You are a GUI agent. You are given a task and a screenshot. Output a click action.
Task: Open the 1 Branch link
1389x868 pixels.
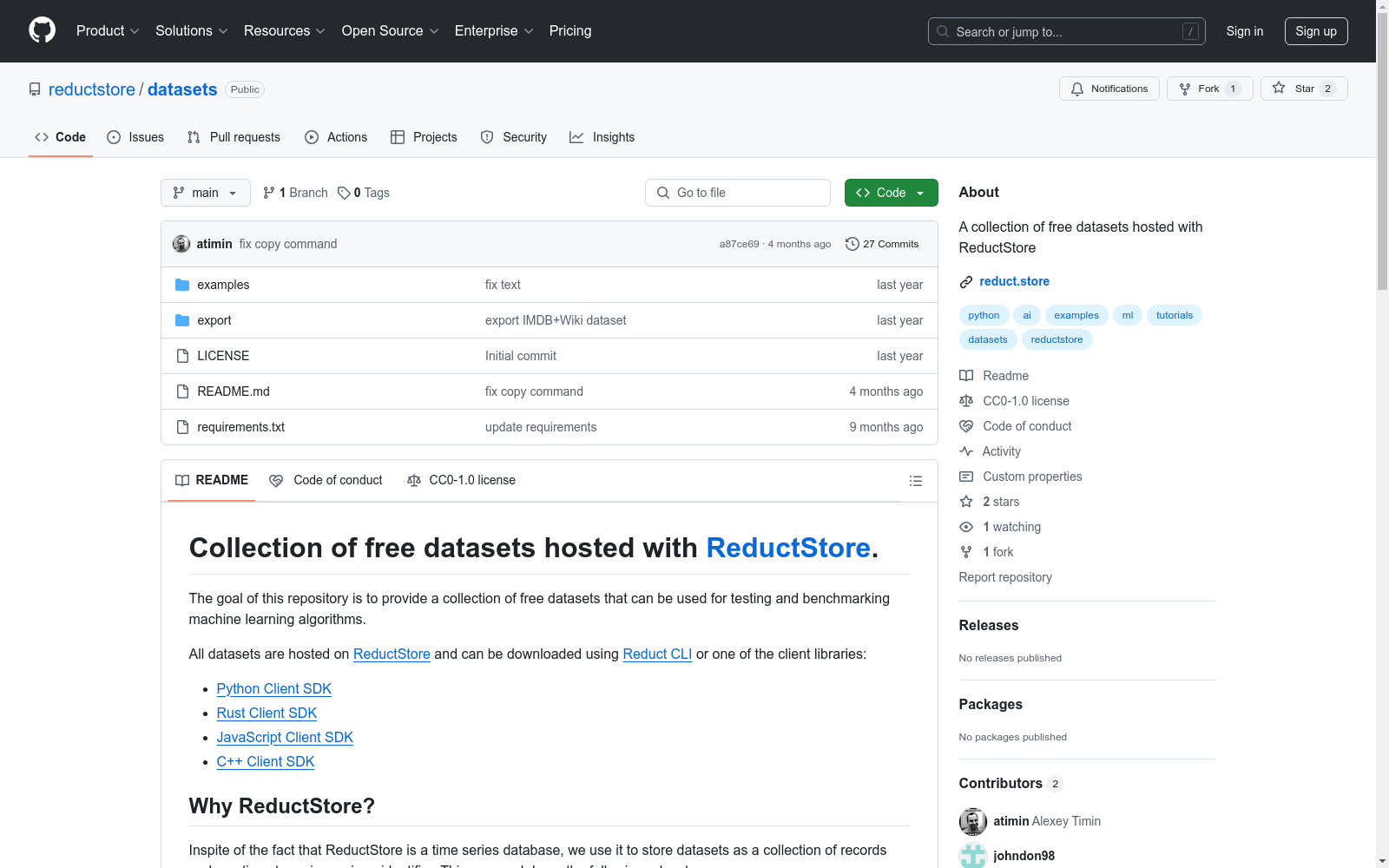[295, 193]
